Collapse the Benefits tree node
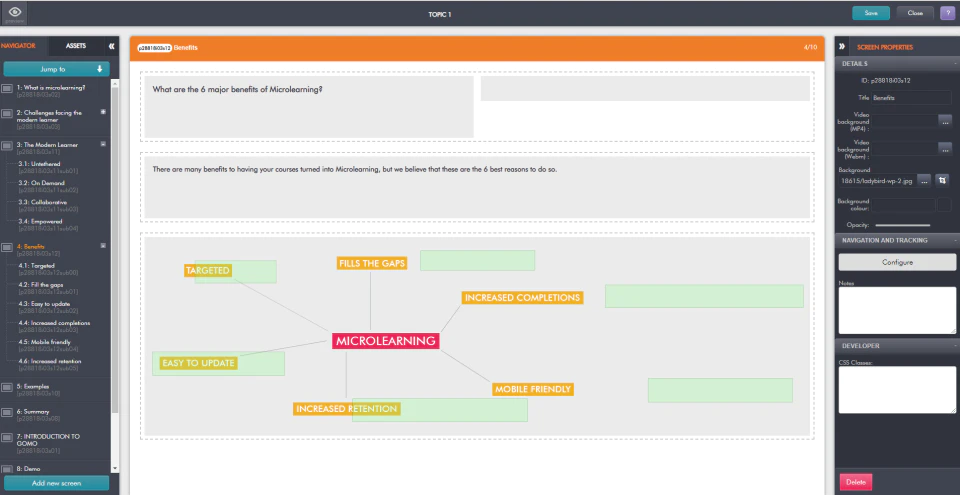Screen dimensions: 960x495 pyautogui.click(x=103, y=246)
